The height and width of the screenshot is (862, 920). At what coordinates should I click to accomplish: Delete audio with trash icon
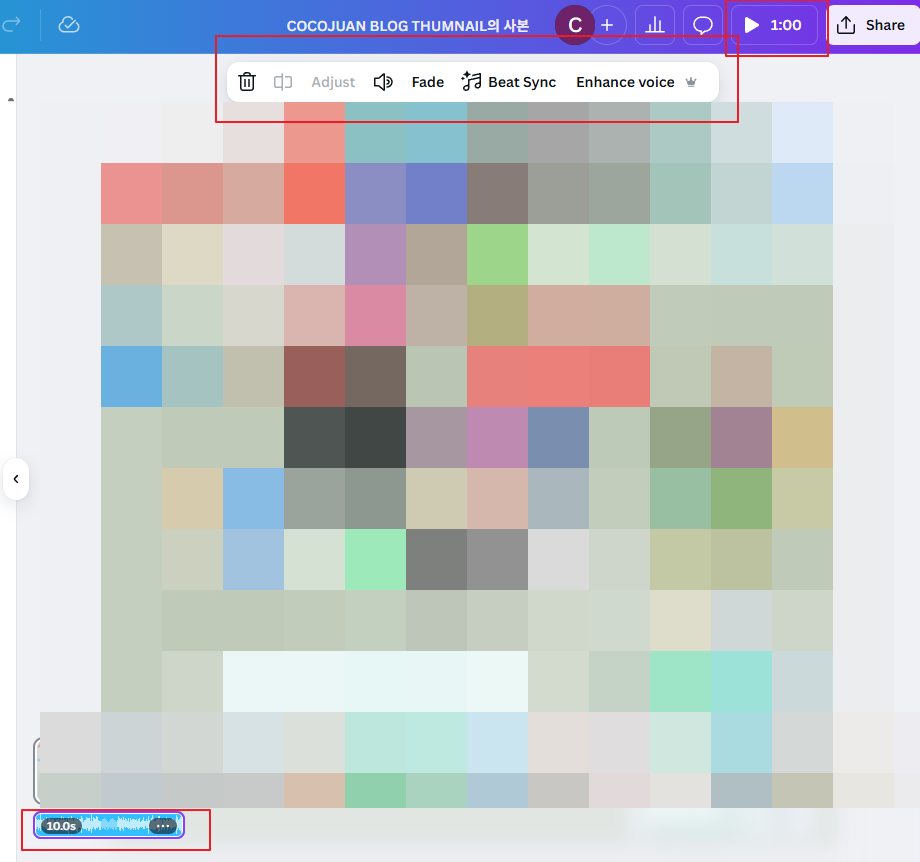point(247,82)
